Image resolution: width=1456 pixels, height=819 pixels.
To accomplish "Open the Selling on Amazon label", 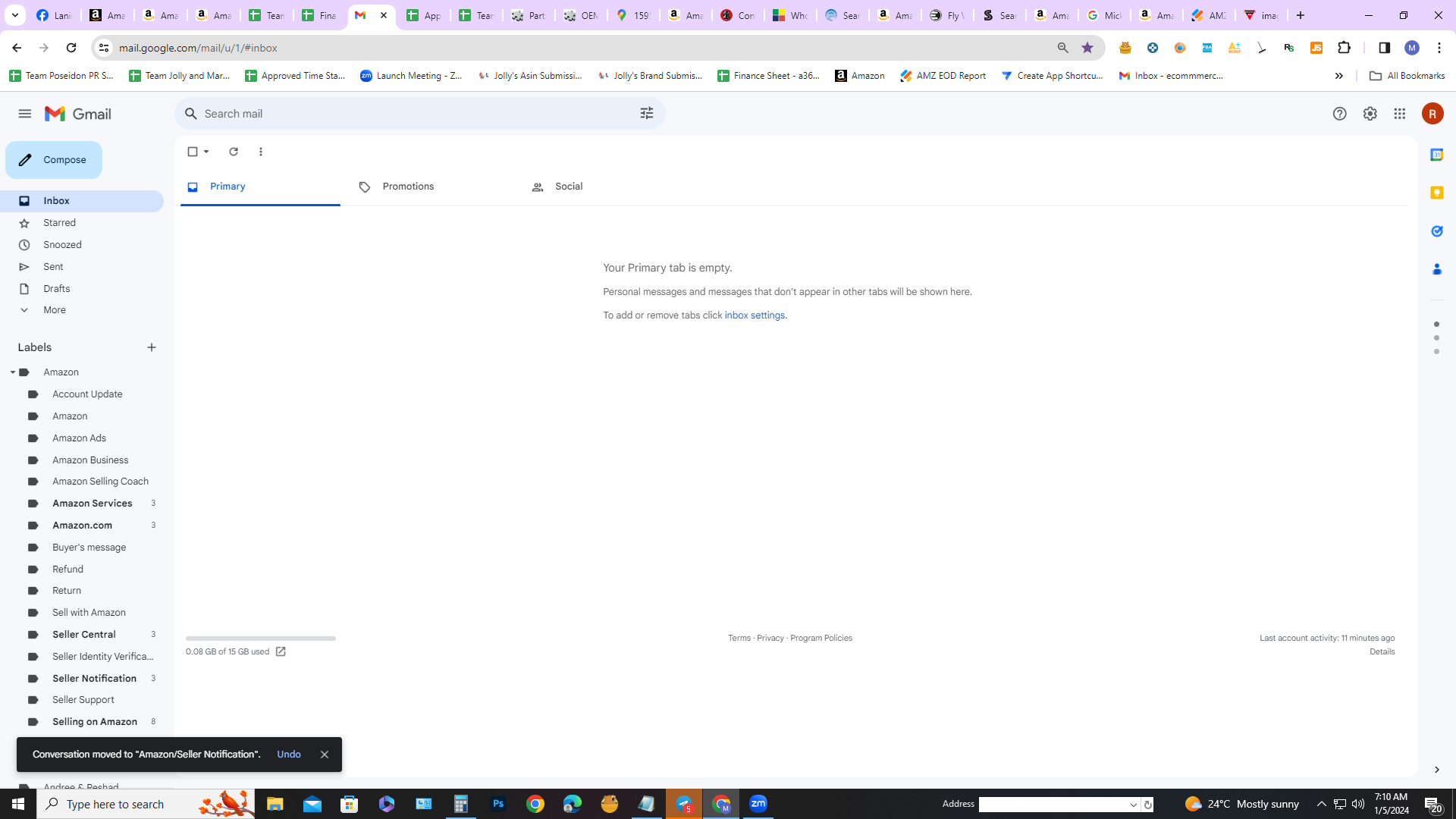I will (94, 722).
